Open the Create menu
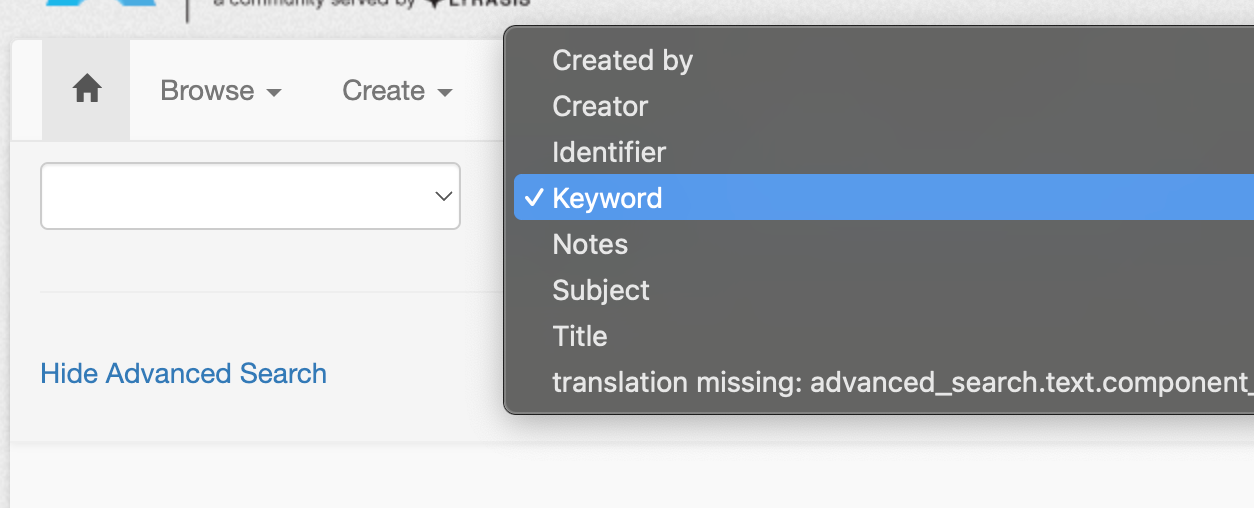Screen dimensions: 1254x508 tap(397, 90)
